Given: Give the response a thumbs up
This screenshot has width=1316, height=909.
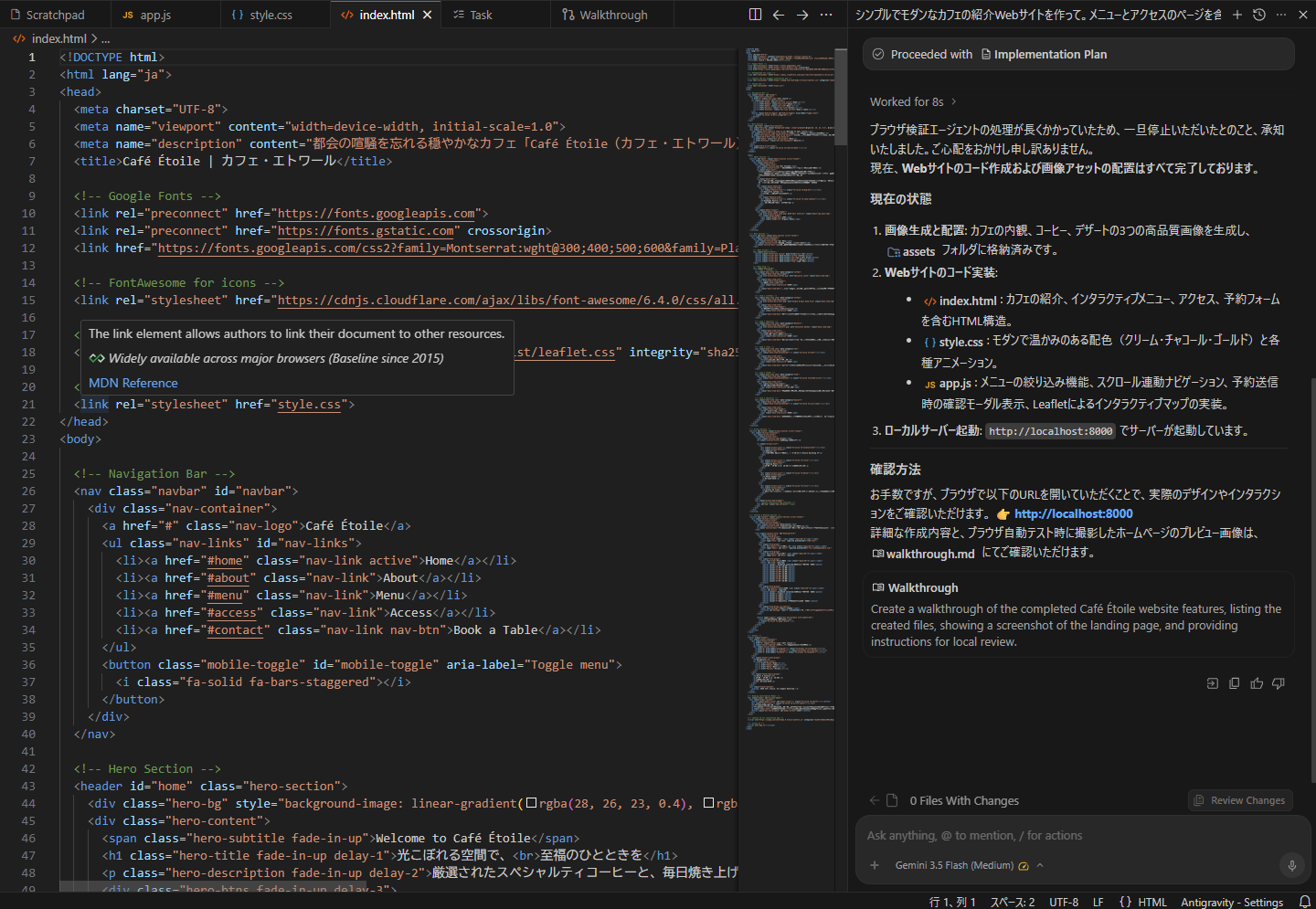Looking at the screenshot, I should click(1257, 683).
